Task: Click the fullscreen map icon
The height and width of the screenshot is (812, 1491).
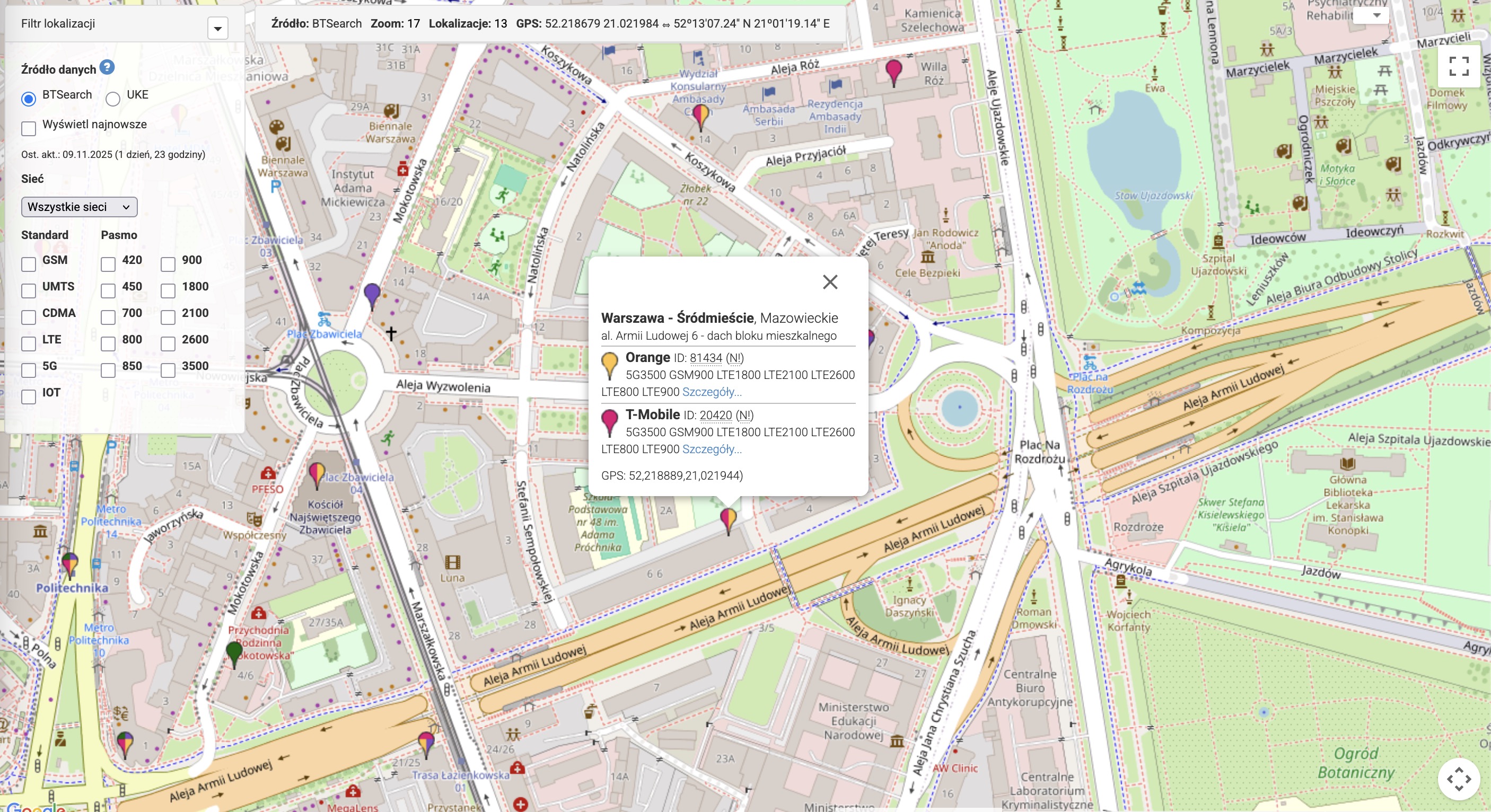Action: [1459, 66]
